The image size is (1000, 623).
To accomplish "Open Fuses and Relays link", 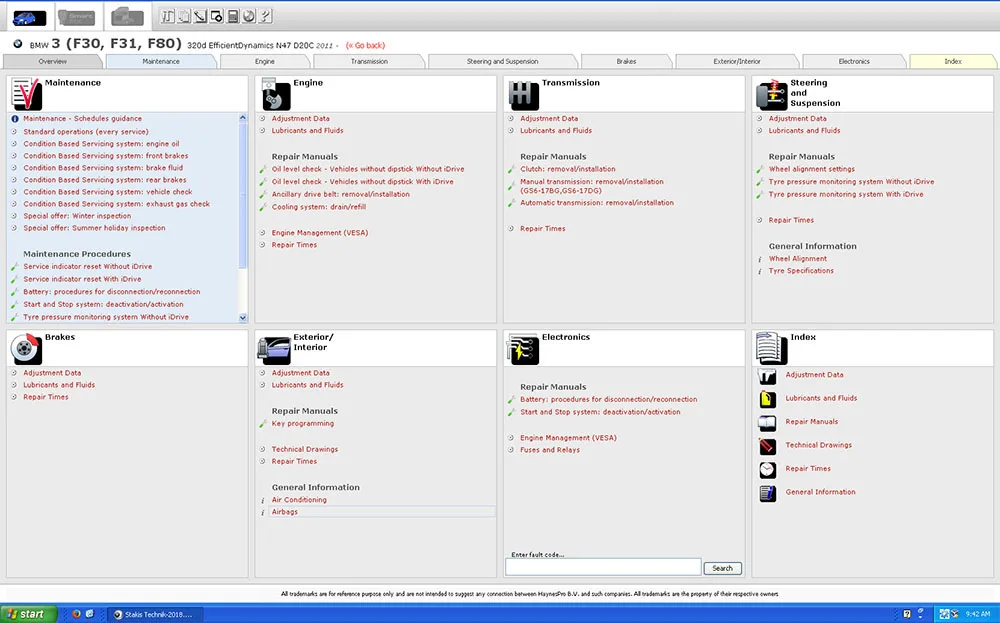I will [x=550, y=450].
